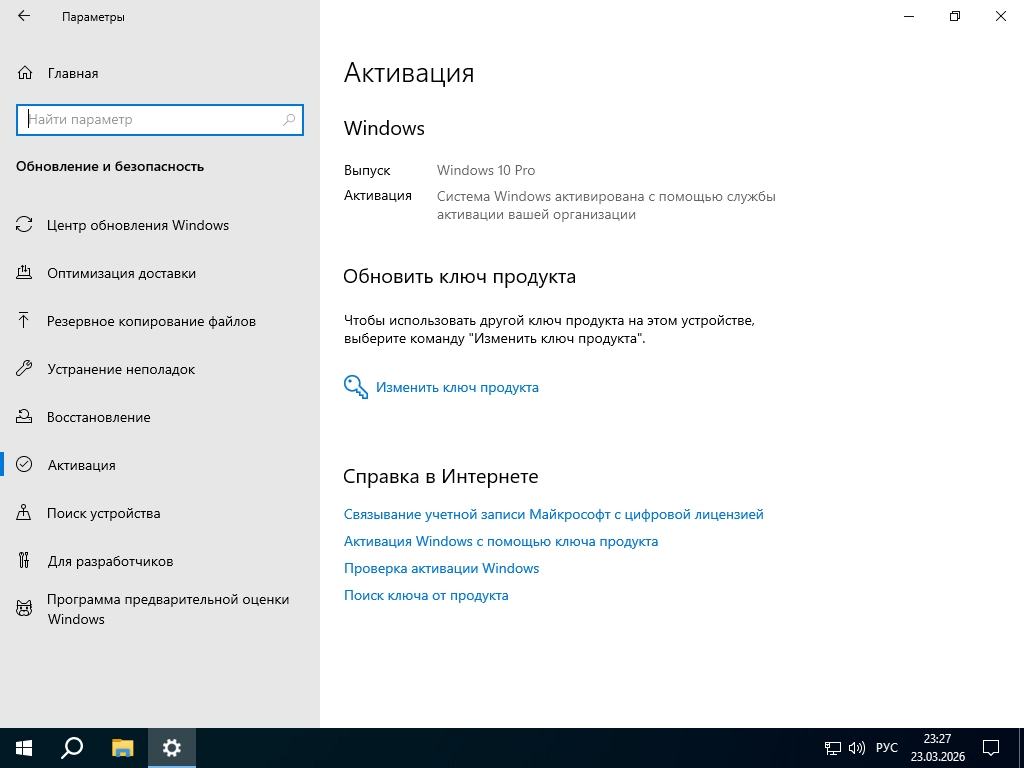
Task: Close the Параметры window
Action: (1000, 16)
